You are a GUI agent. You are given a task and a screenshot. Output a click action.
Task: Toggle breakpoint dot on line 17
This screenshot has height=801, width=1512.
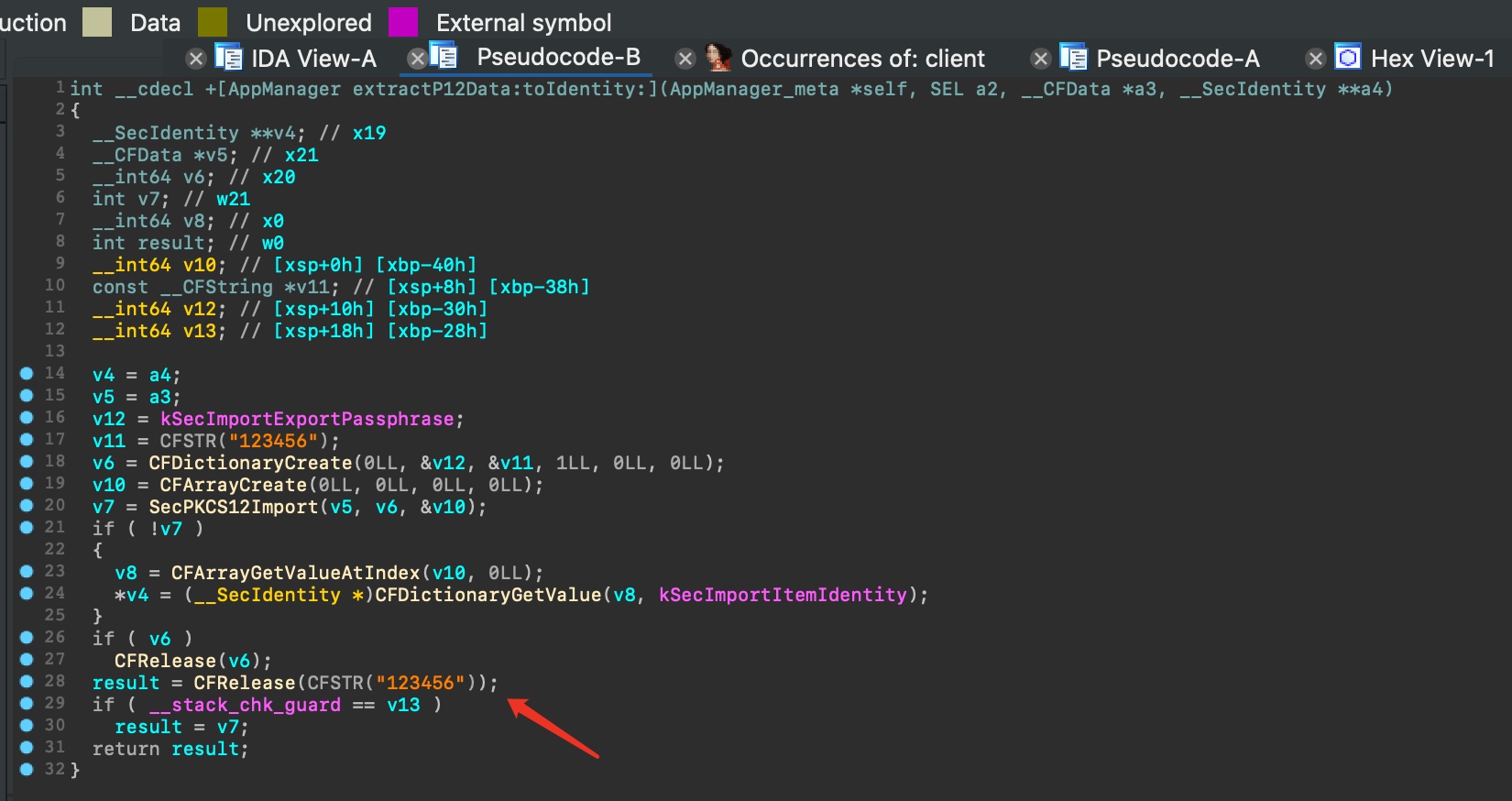click(27, 439)
